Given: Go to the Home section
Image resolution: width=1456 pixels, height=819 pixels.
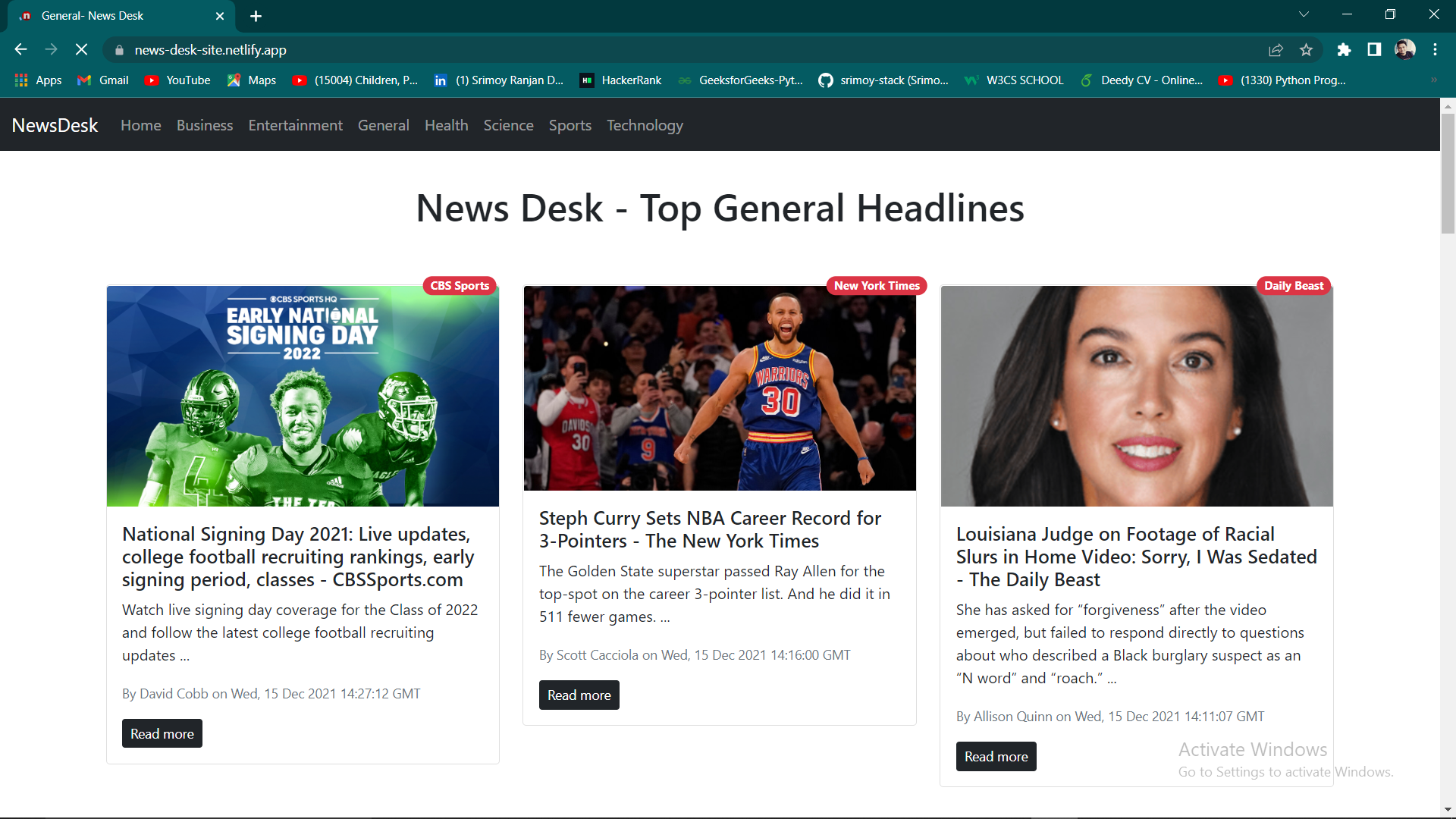Looking at the screenshot, I should [141, 125].
